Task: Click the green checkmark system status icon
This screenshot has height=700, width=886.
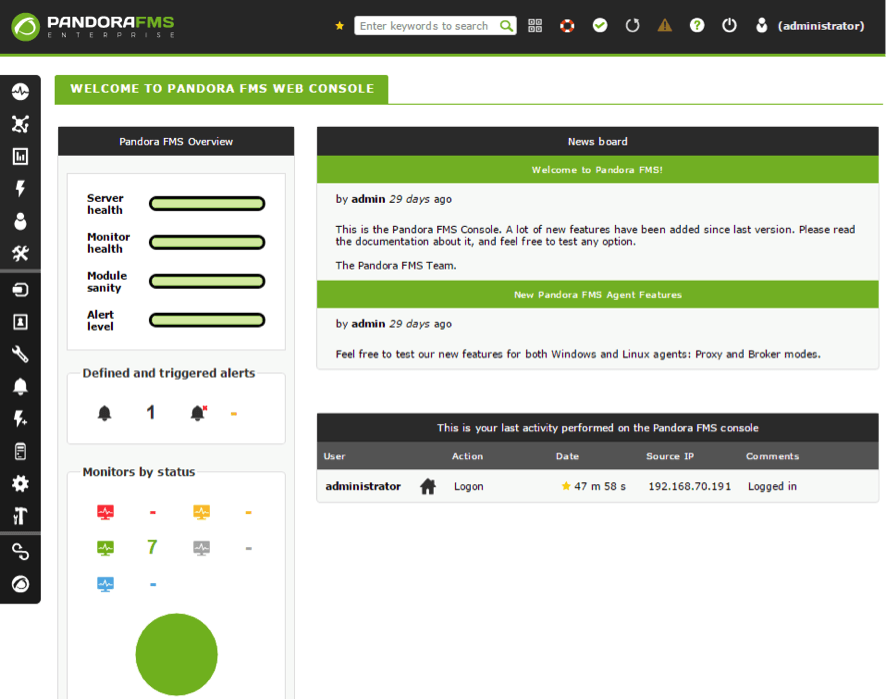Action: pos(600,25)
